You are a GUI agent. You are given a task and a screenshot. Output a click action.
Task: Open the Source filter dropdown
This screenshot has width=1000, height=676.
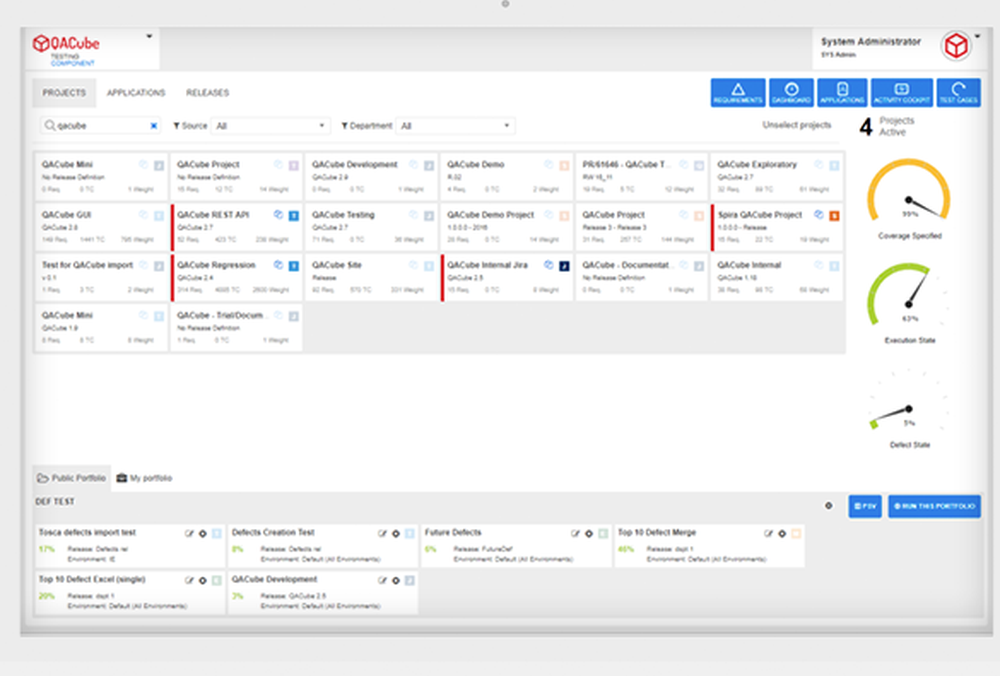coord(270,126)
